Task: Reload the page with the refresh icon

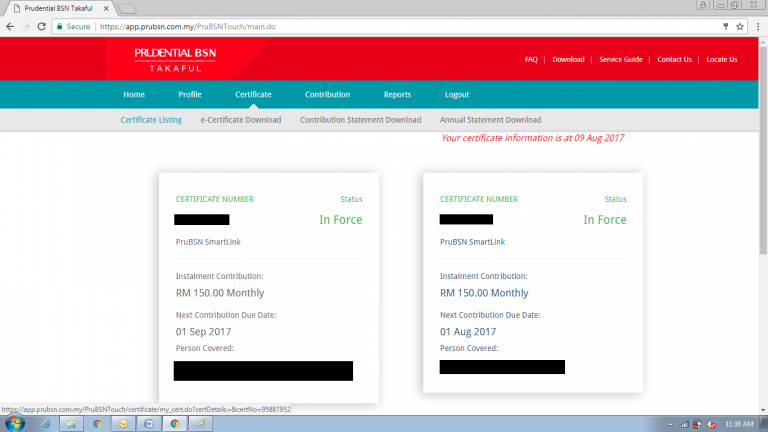Action: point(41,26)
